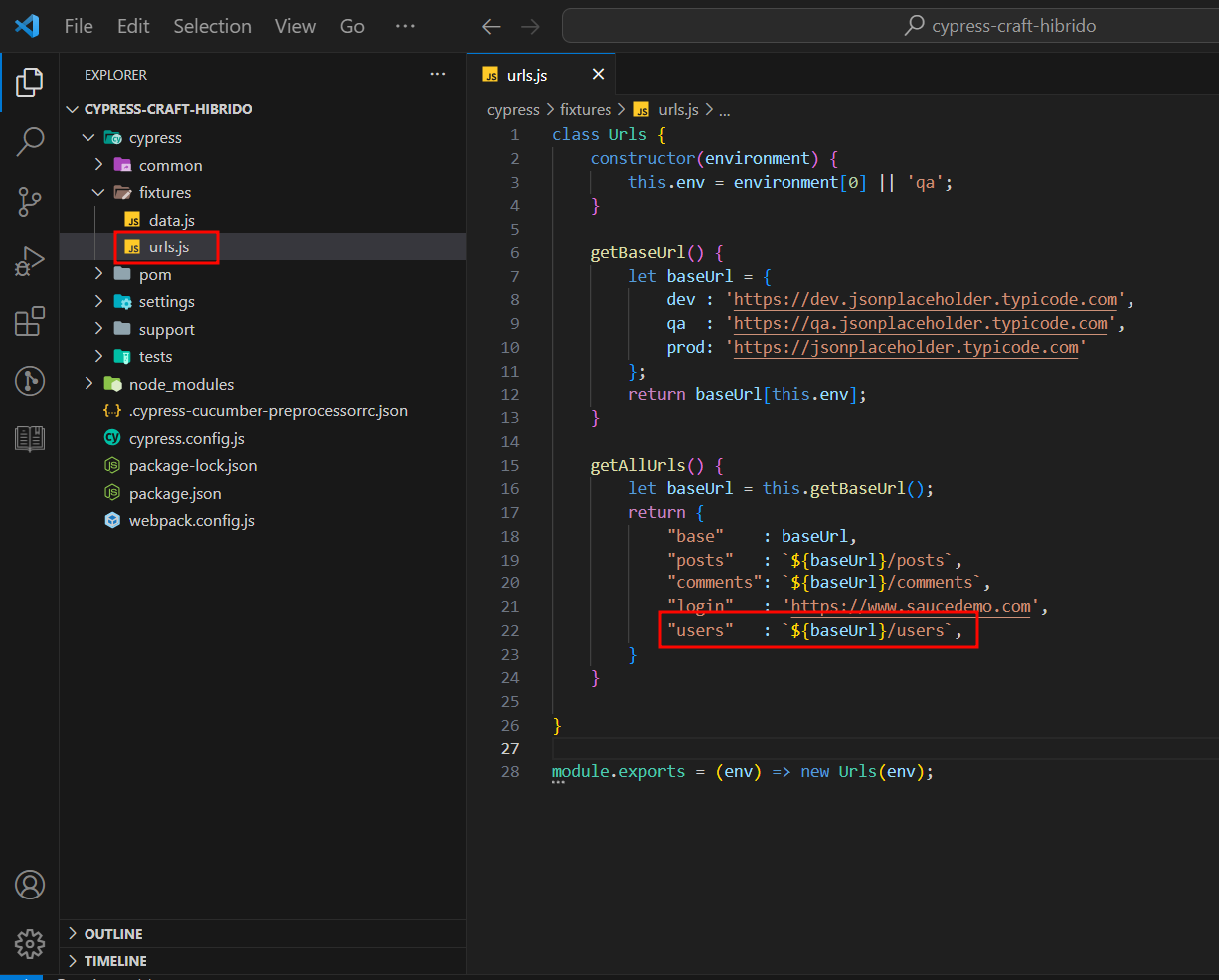Viewport: 1219px width, 980px height.
Task: Open .cypress-cucumber-preprocessorrc.json file
Action: (x=263, y=410)
